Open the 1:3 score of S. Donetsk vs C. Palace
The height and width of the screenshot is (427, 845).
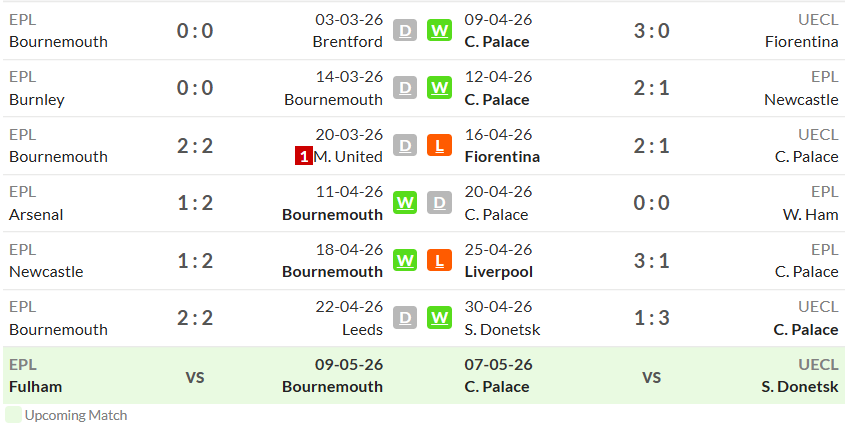(x=652, y=318)
